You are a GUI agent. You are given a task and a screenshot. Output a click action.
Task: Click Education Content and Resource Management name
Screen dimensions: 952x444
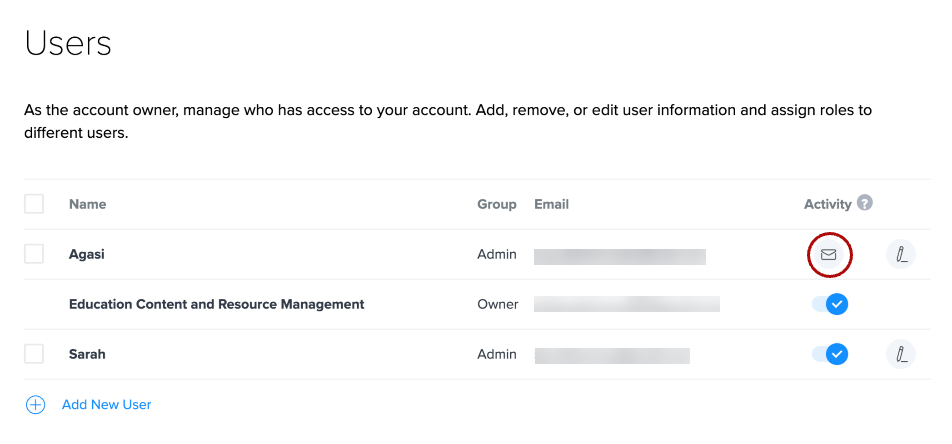216,304
